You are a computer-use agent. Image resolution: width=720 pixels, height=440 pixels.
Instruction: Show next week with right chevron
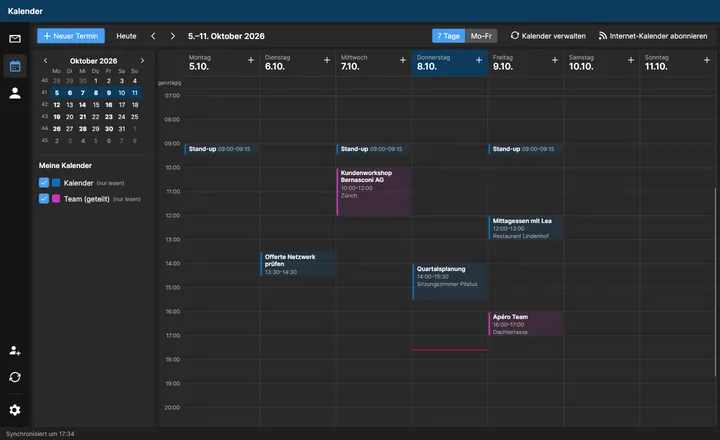click(x=173, y=36)
